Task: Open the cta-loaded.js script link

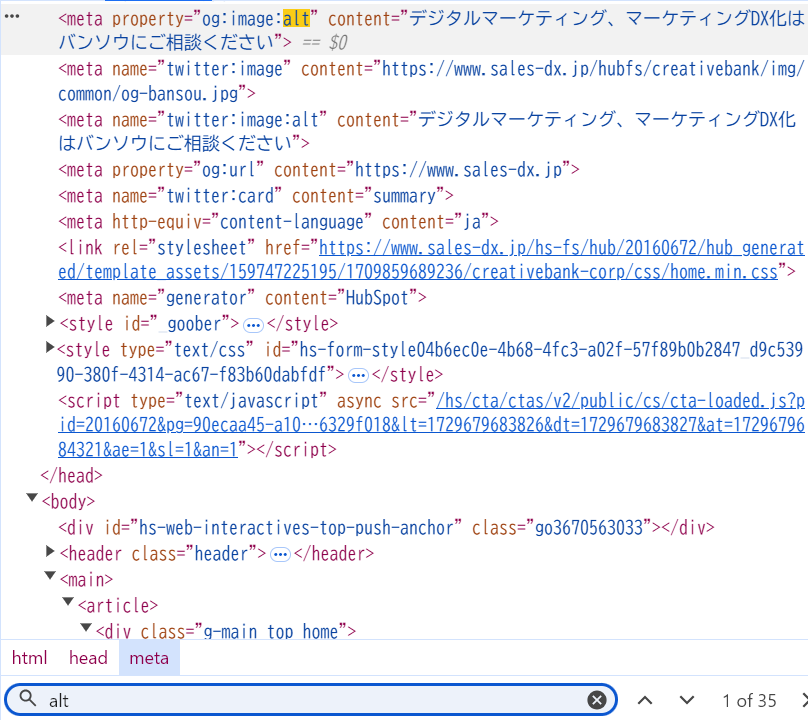Action: click(431, 425)
